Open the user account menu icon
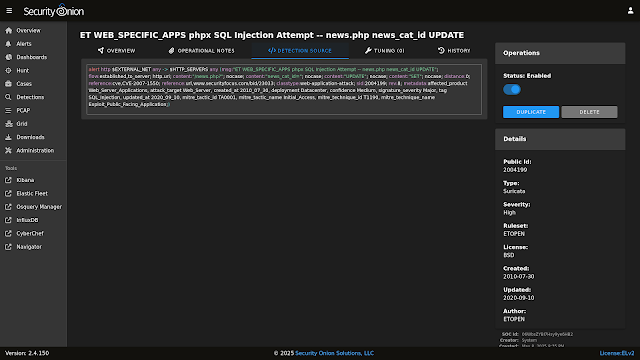Screen dimensions: 640x360 pos(630,11)
